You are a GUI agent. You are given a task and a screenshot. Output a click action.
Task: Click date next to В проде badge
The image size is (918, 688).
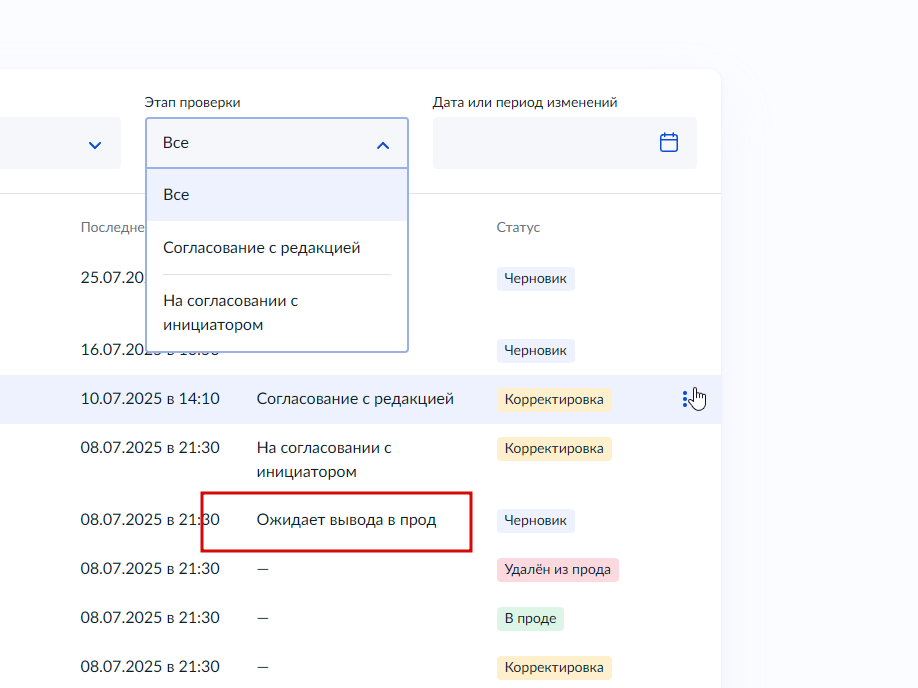tap(150, 618)
